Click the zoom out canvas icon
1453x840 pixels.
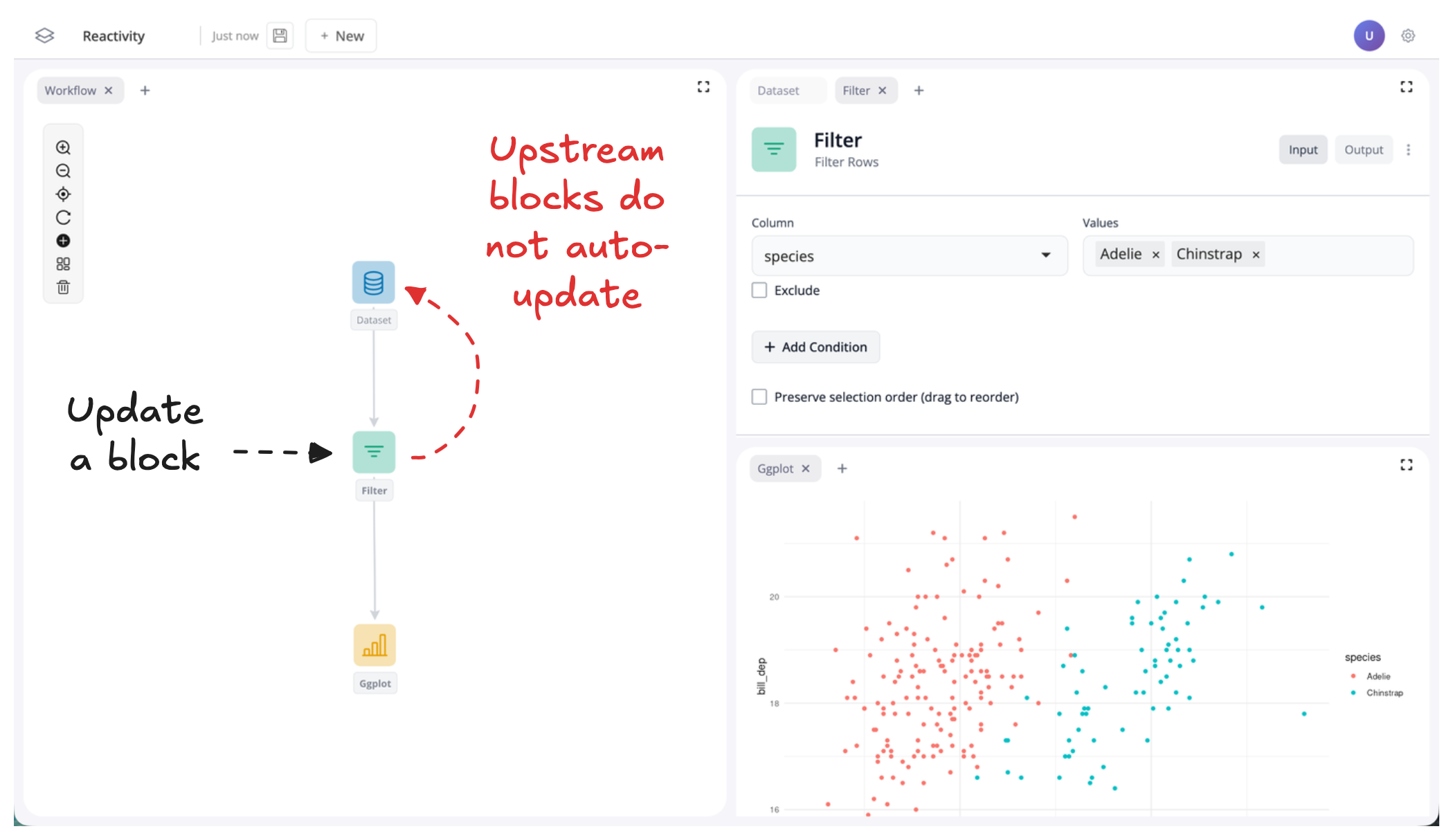coord(63,171)
